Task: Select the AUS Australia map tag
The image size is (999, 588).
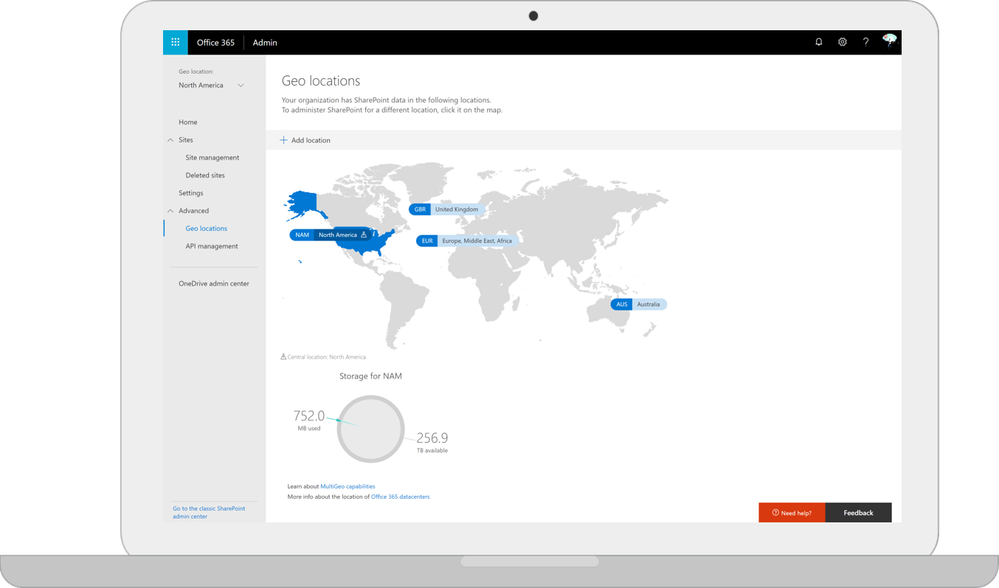Action: tap(638, 305)
